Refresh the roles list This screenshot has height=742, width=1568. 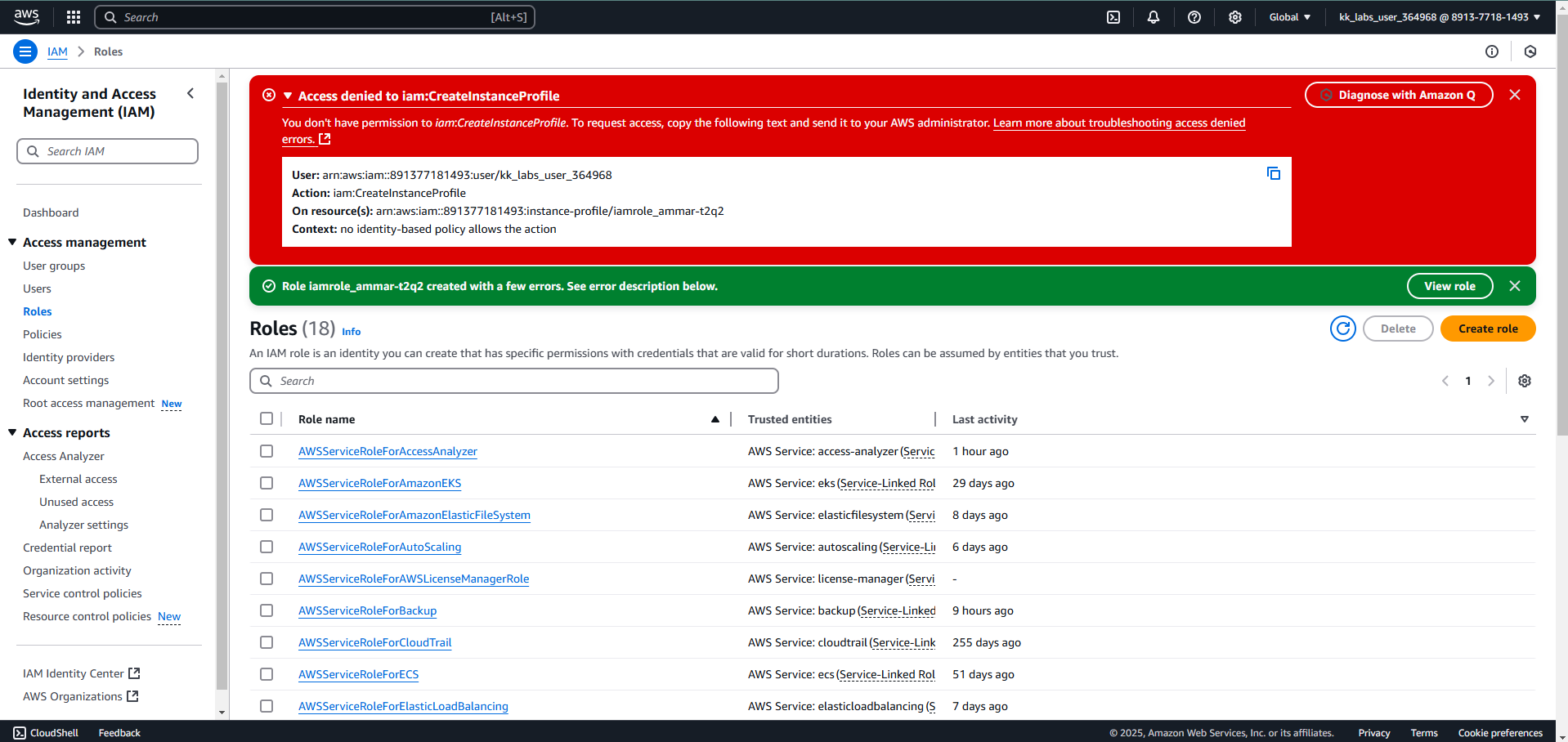pyautogui.click(x=1343, y=329)
